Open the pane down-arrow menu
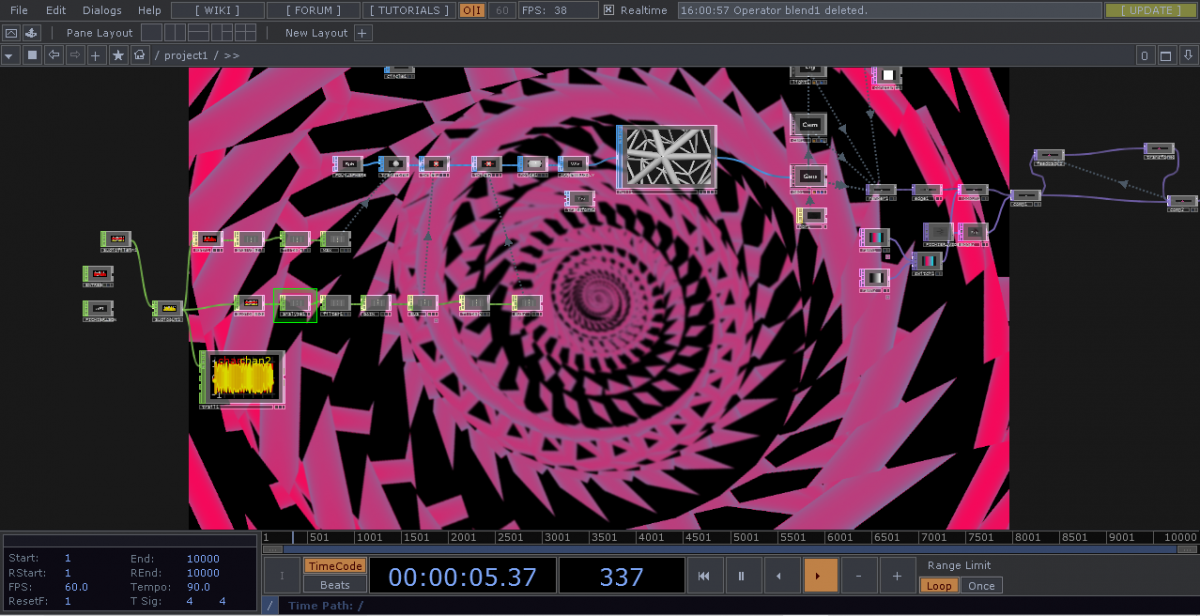This screenshot has height=616, width=1200. click(x=1187, y=55)
